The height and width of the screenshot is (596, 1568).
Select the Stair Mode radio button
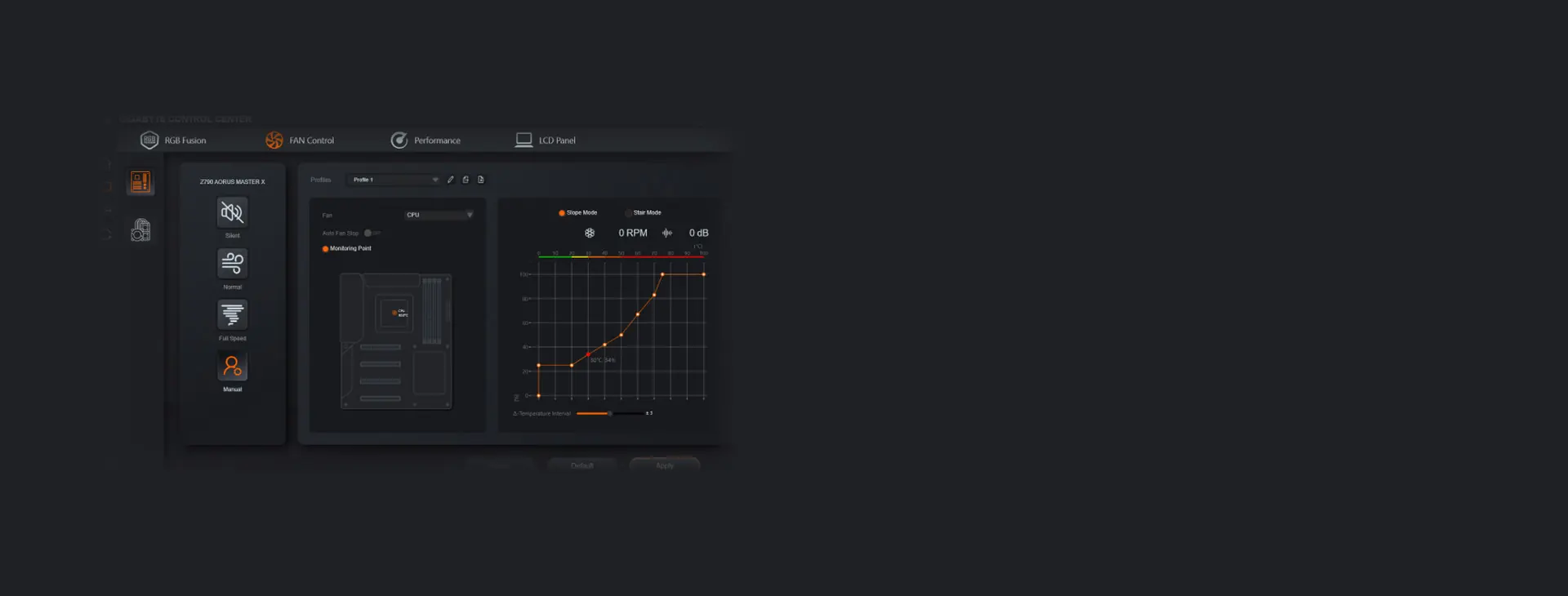(x=628, y=213)
